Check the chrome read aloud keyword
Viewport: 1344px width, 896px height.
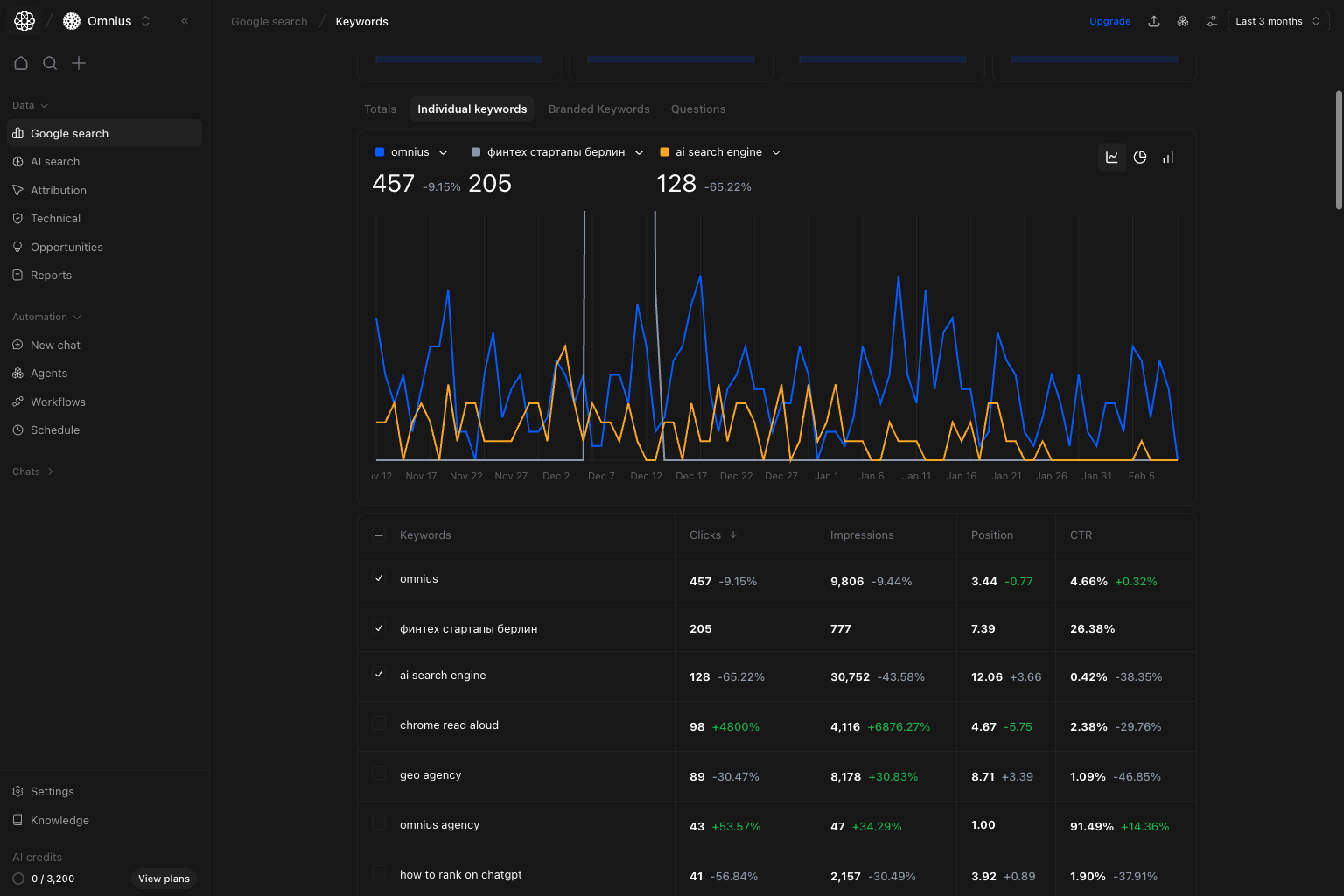pos(379,724)
